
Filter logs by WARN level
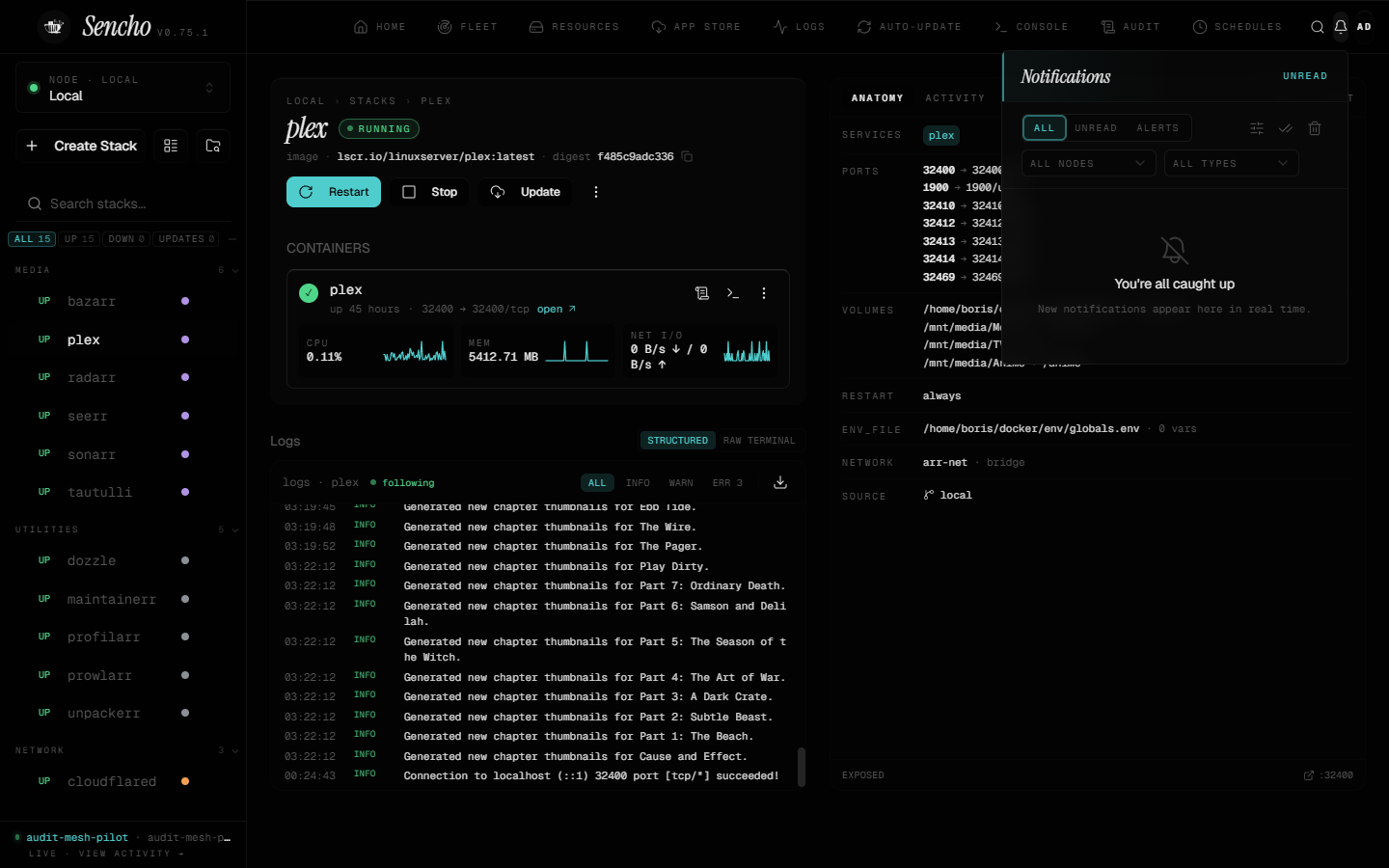[x=681, y=483]
